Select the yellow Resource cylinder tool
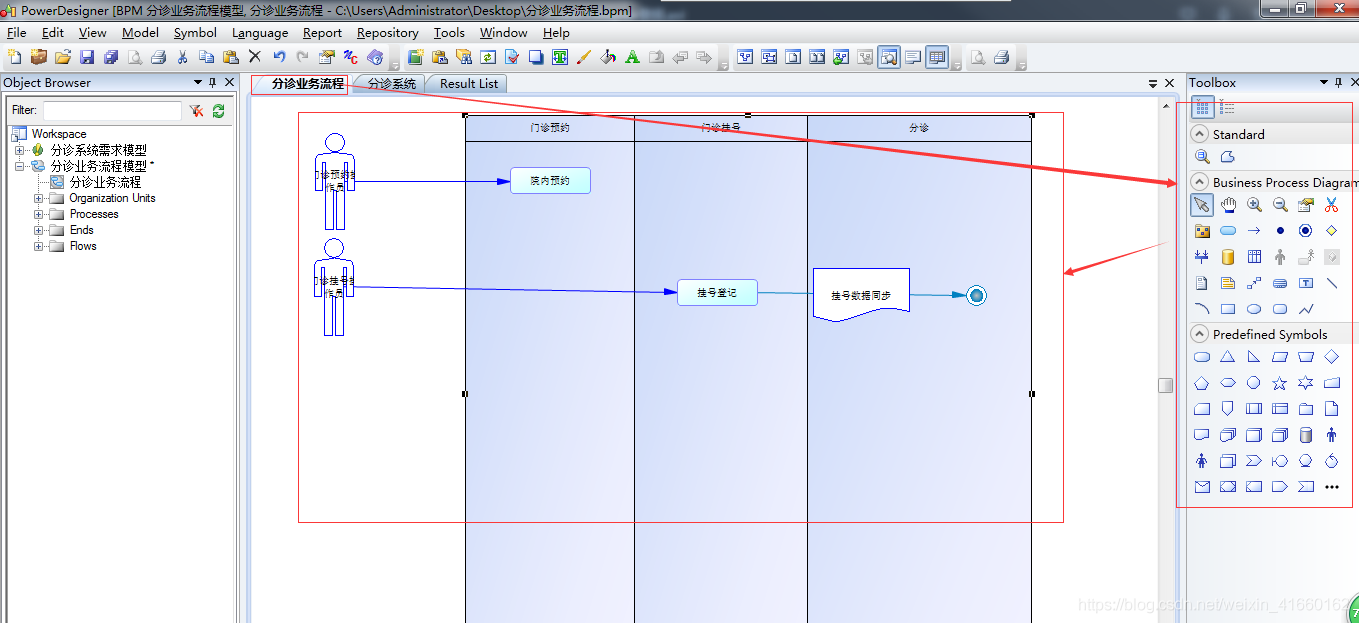1359x623 pixels. coord(1228,257)
